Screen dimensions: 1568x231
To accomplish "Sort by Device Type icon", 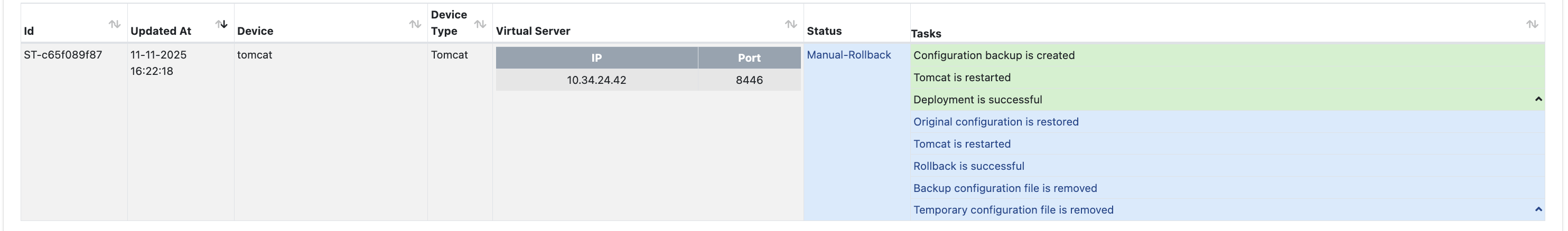I will pos(480,24).
